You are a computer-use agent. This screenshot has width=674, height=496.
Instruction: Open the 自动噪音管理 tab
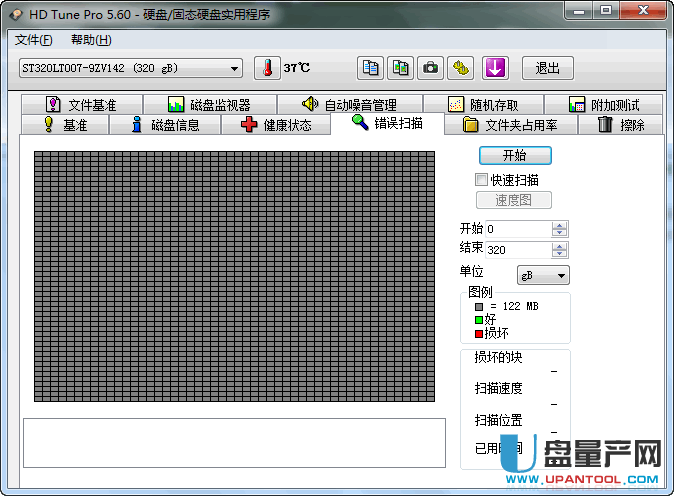click(x=348, y=105)
